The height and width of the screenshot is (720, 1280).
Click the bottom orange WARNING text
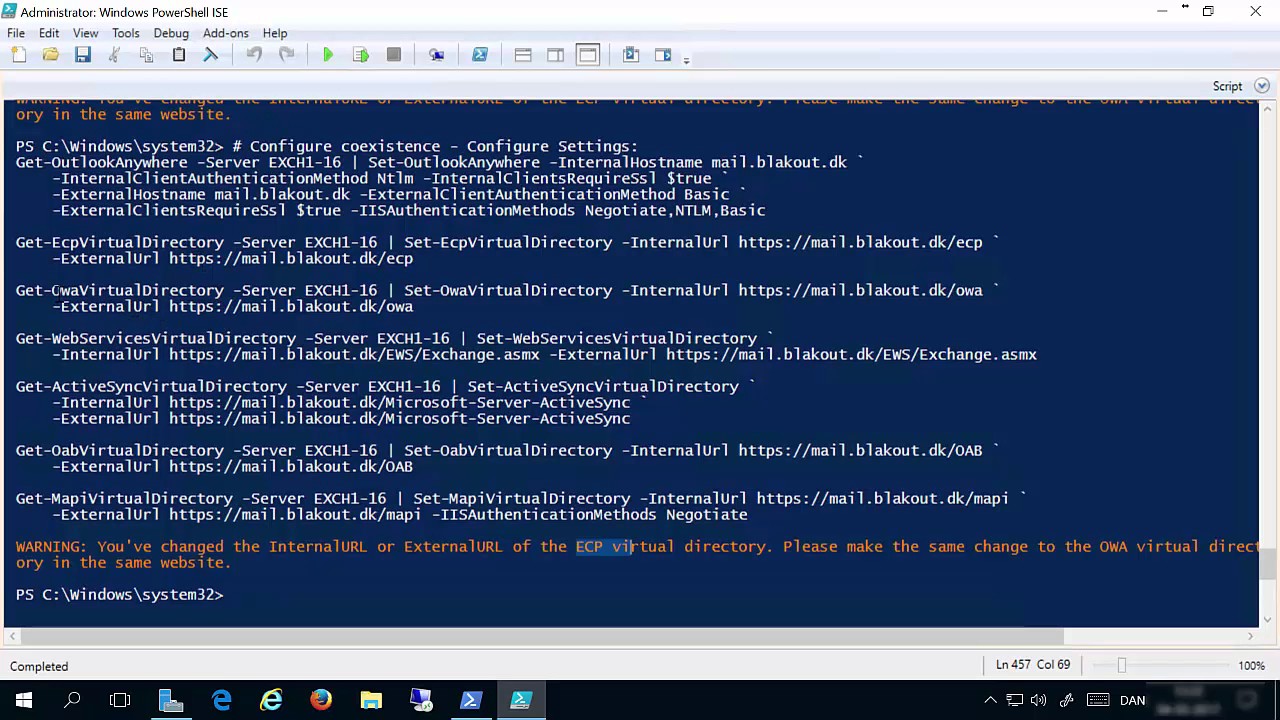pos(636,554)
